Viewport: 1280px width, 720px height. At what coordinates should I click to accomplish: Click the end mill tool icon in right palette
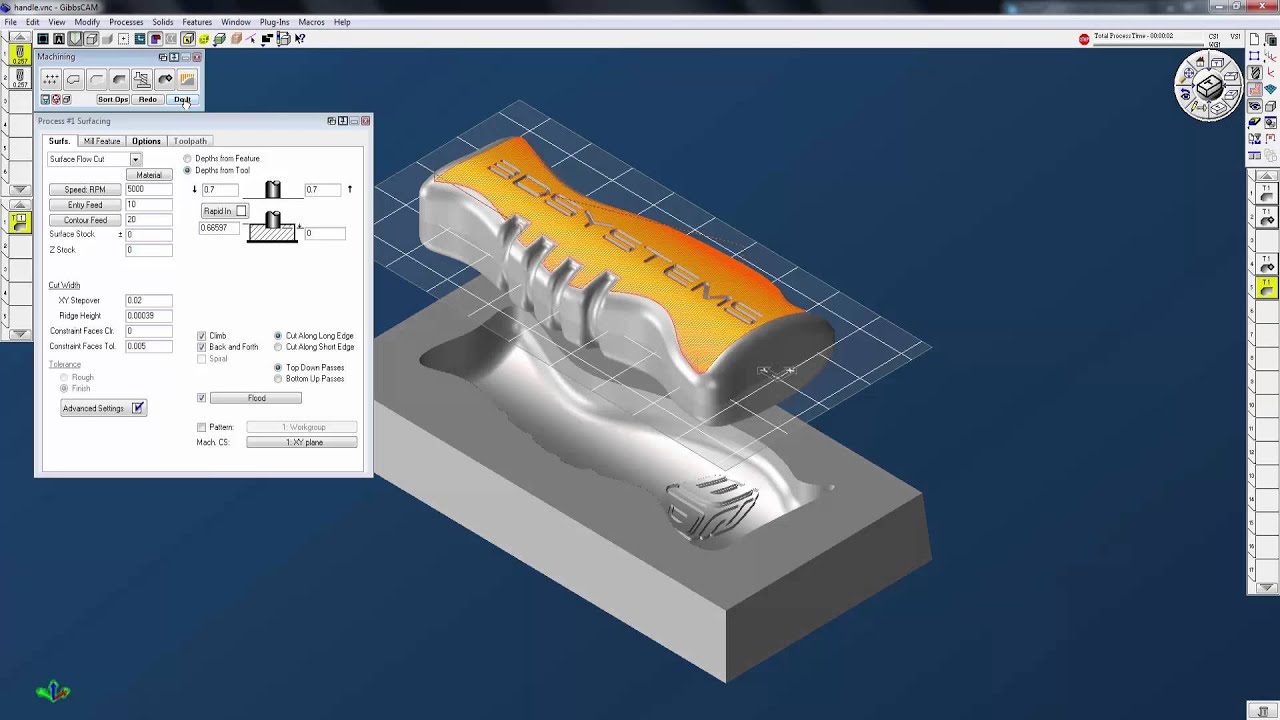[1255, 73]
